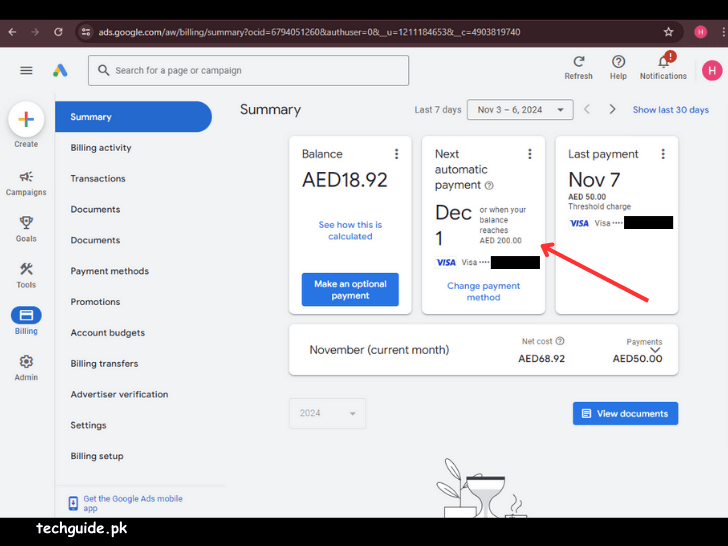Click Show last 30 days link
The width and height of the screenshot is (728, 546).
click(670, 110)
